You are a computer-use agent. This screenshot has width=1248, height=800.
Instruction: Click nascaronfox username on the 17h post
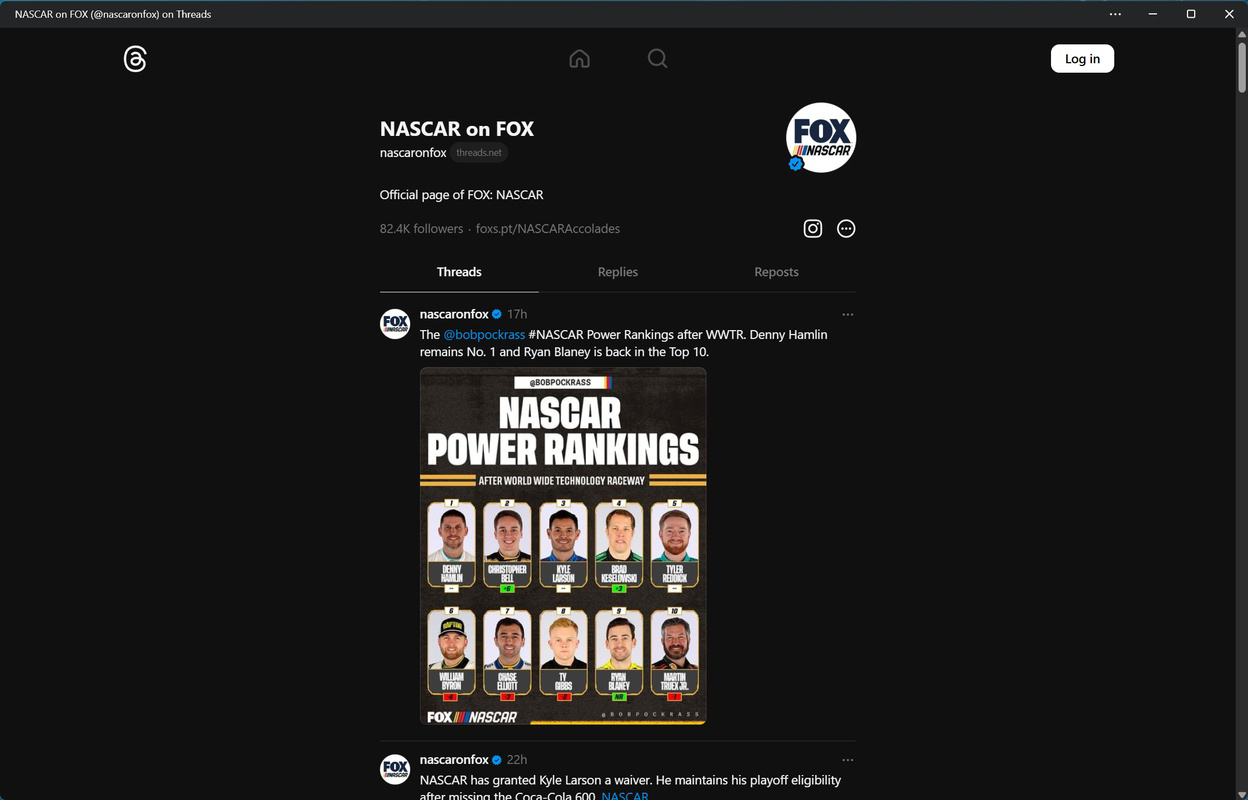(x=454, y=314)
